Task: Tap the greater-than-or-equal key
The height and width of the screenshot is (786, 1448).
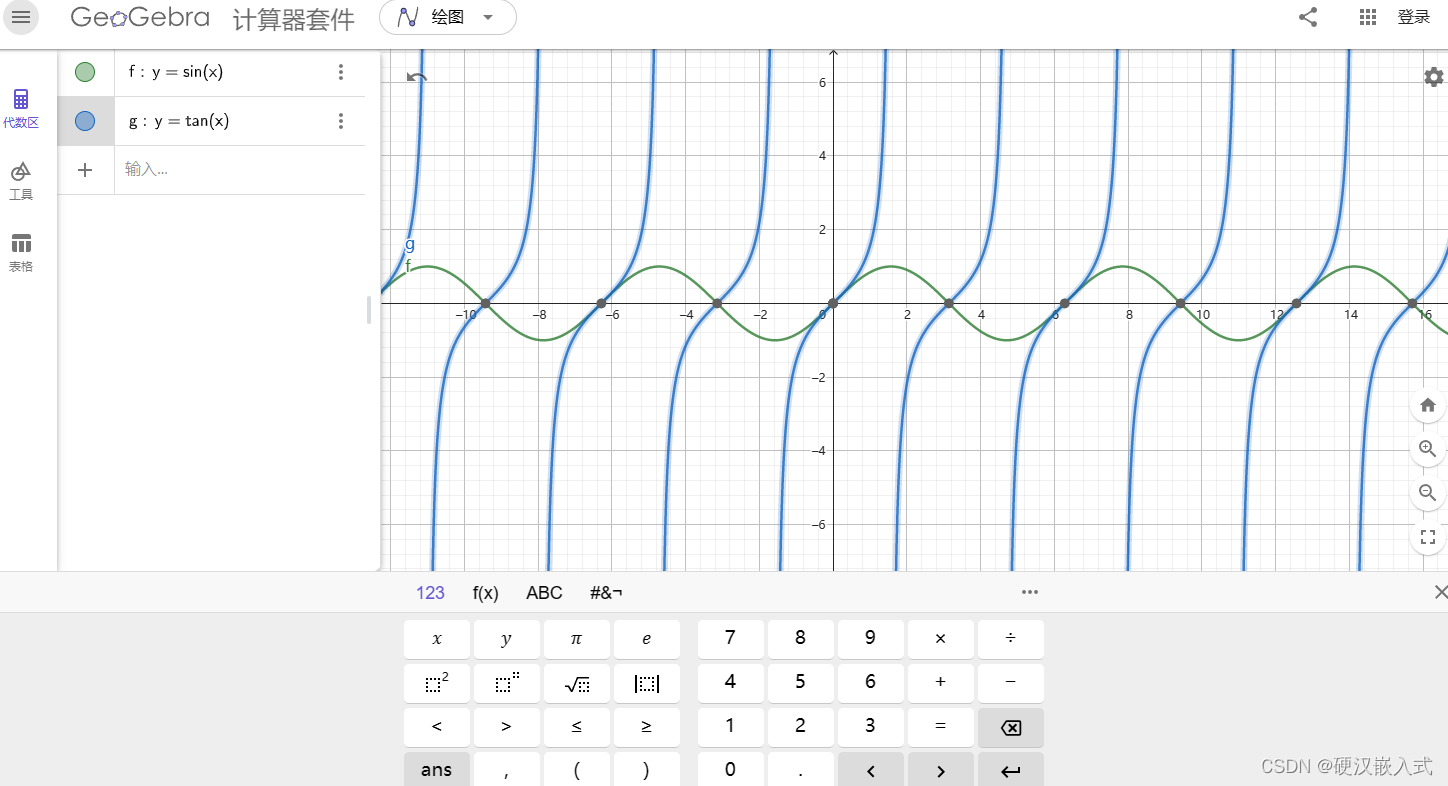Action: point(647,727)
